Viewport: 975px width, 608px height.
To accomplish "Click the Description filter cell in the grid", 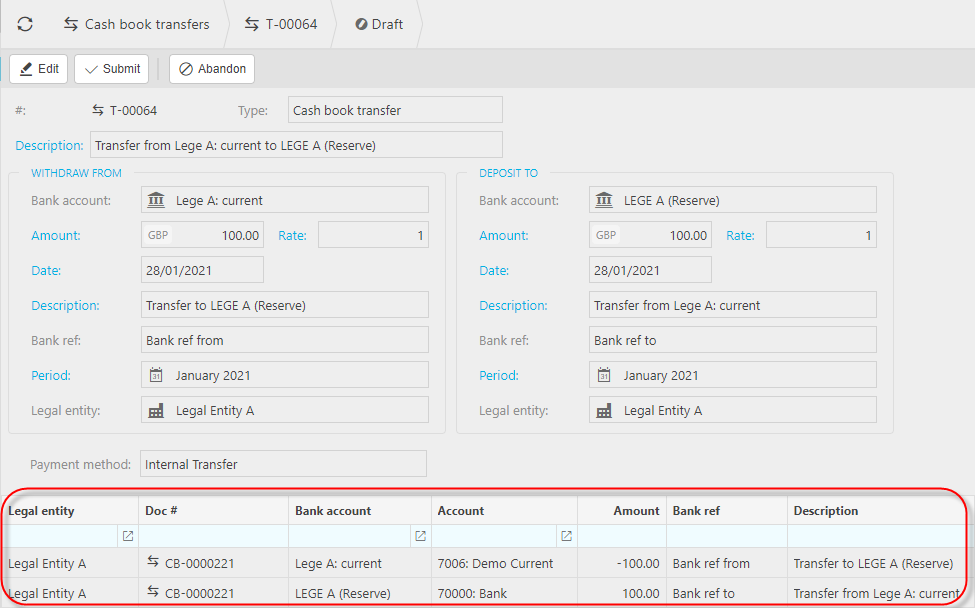I will click(876, 536).
